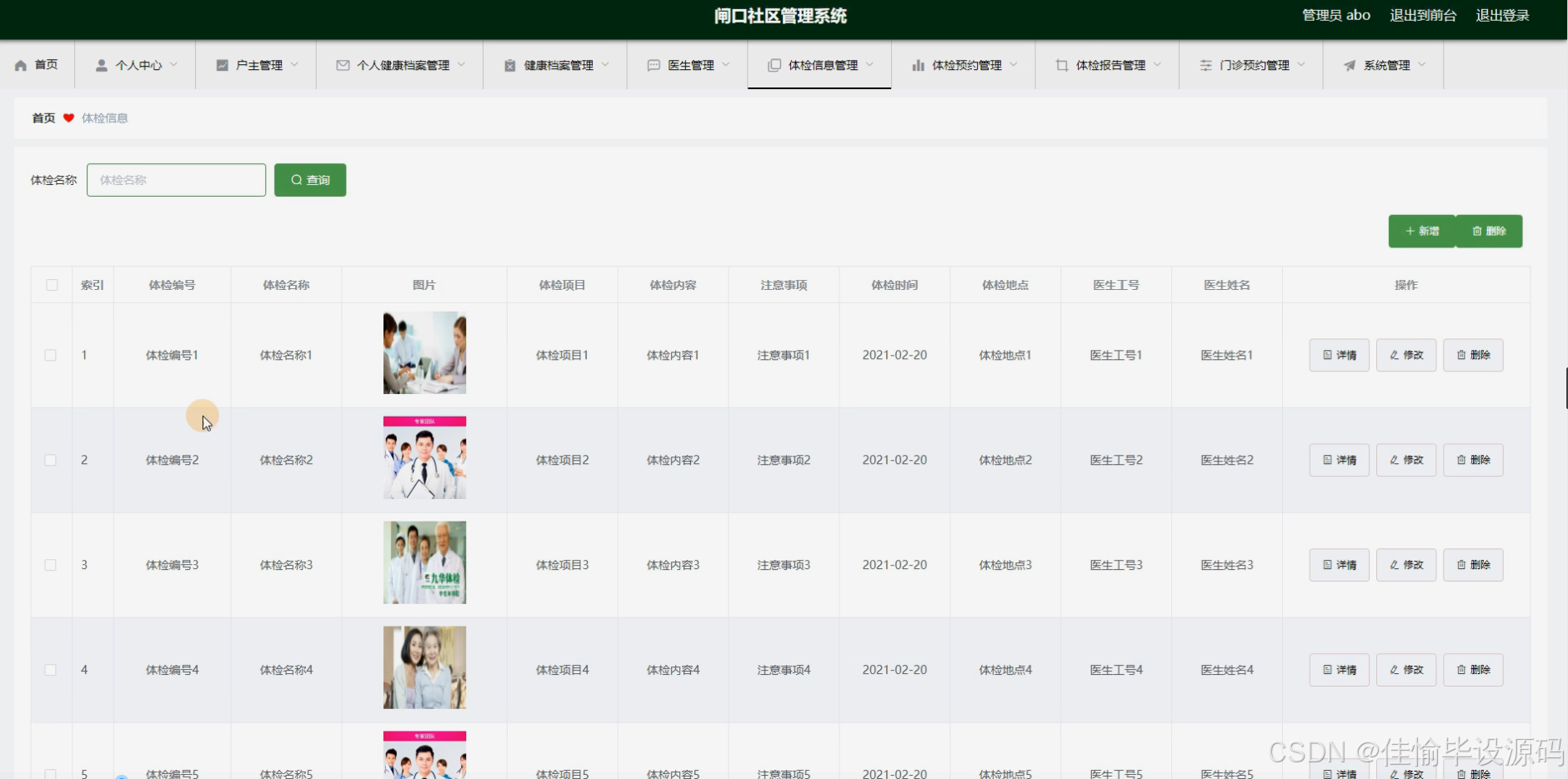1568x779 pixels.
Task: Open the 体检报告管理 menu label
Action: tap(1110, 65)
